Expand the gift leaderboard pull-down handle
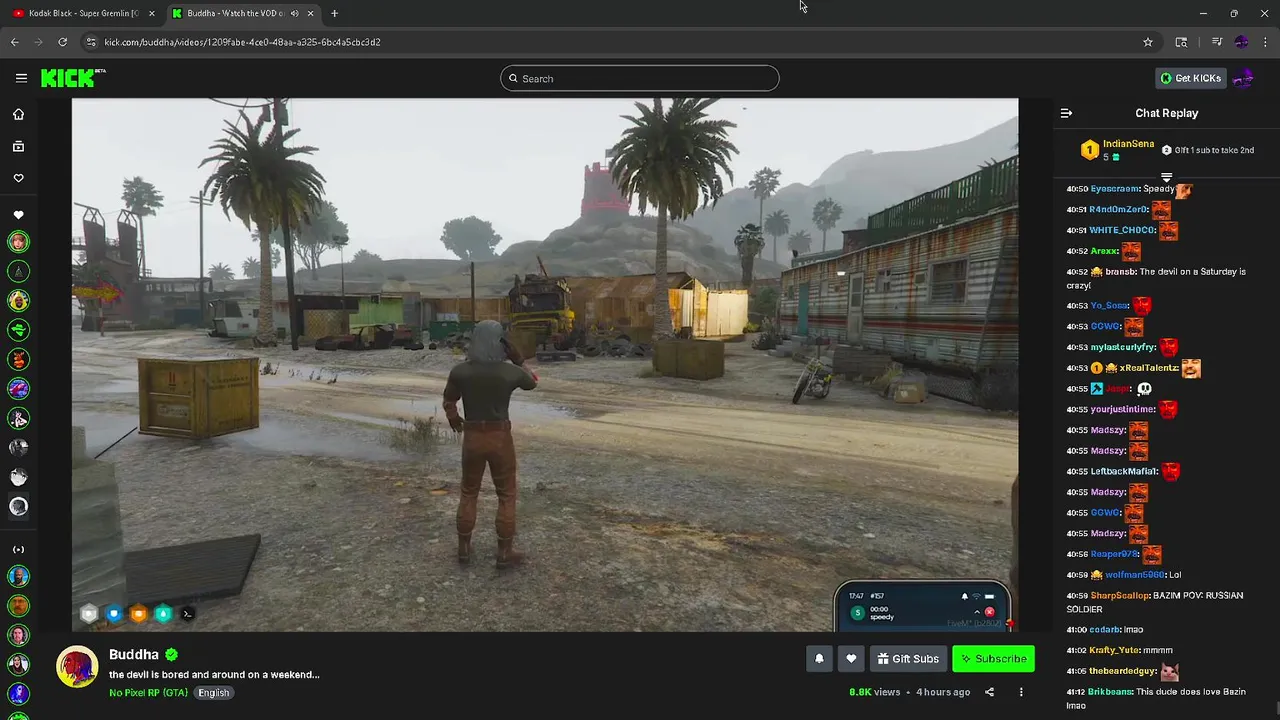1280x720 pixels. (x=1166, y=177)
